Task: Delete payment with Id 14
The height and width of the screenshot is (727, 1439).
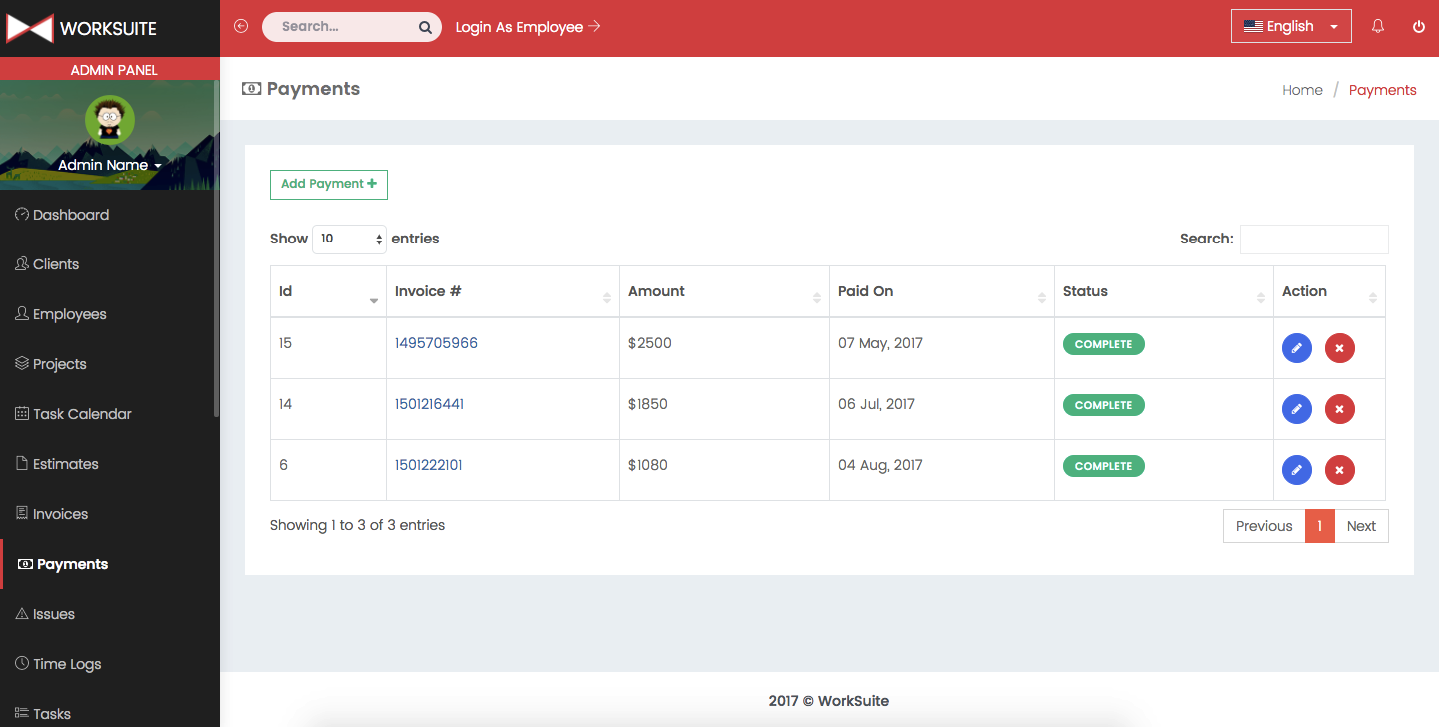Action: tap(1339, 409)
